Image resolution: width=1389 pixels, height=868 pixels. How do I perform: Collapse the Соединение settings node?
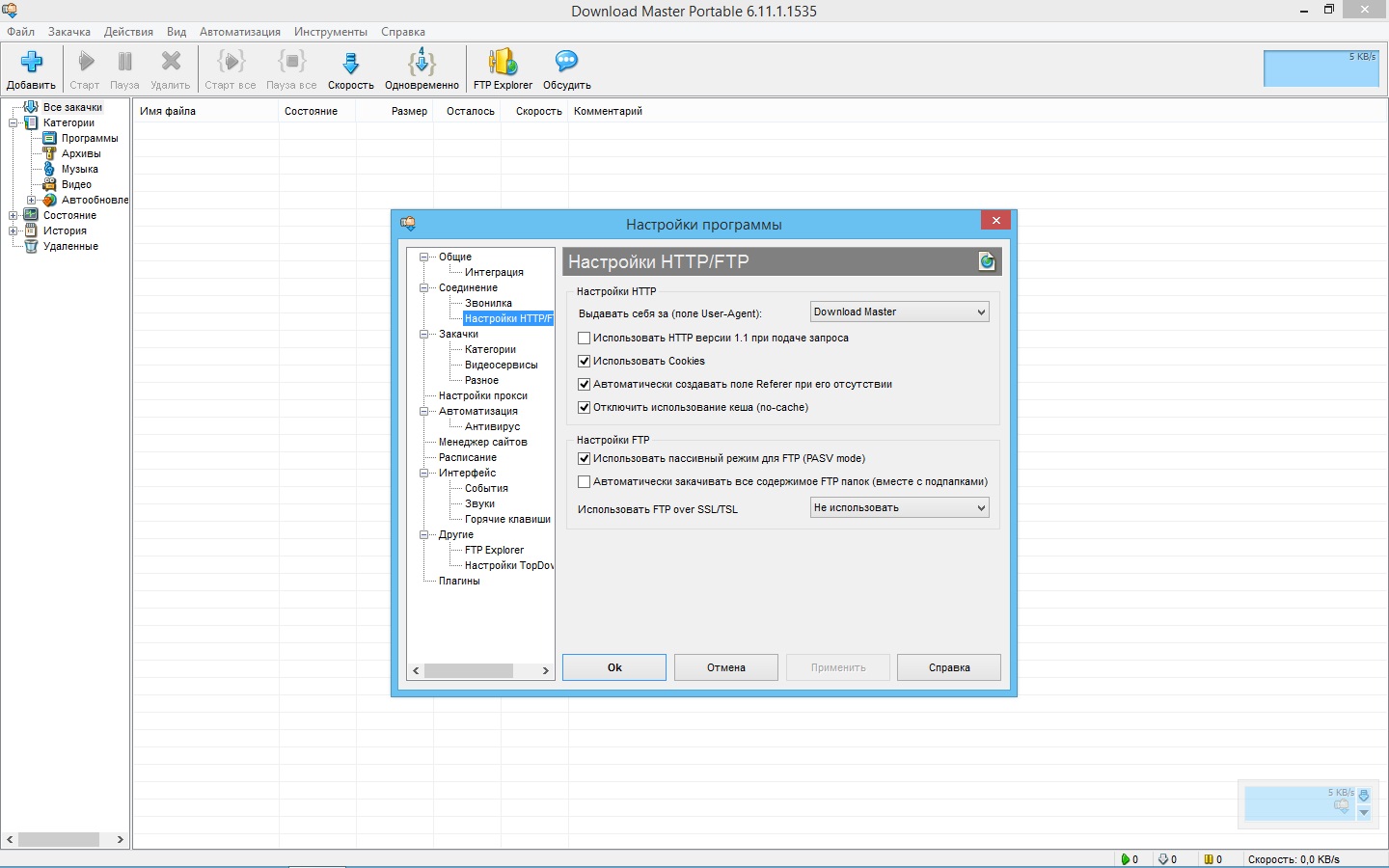(x=423, y=288)
